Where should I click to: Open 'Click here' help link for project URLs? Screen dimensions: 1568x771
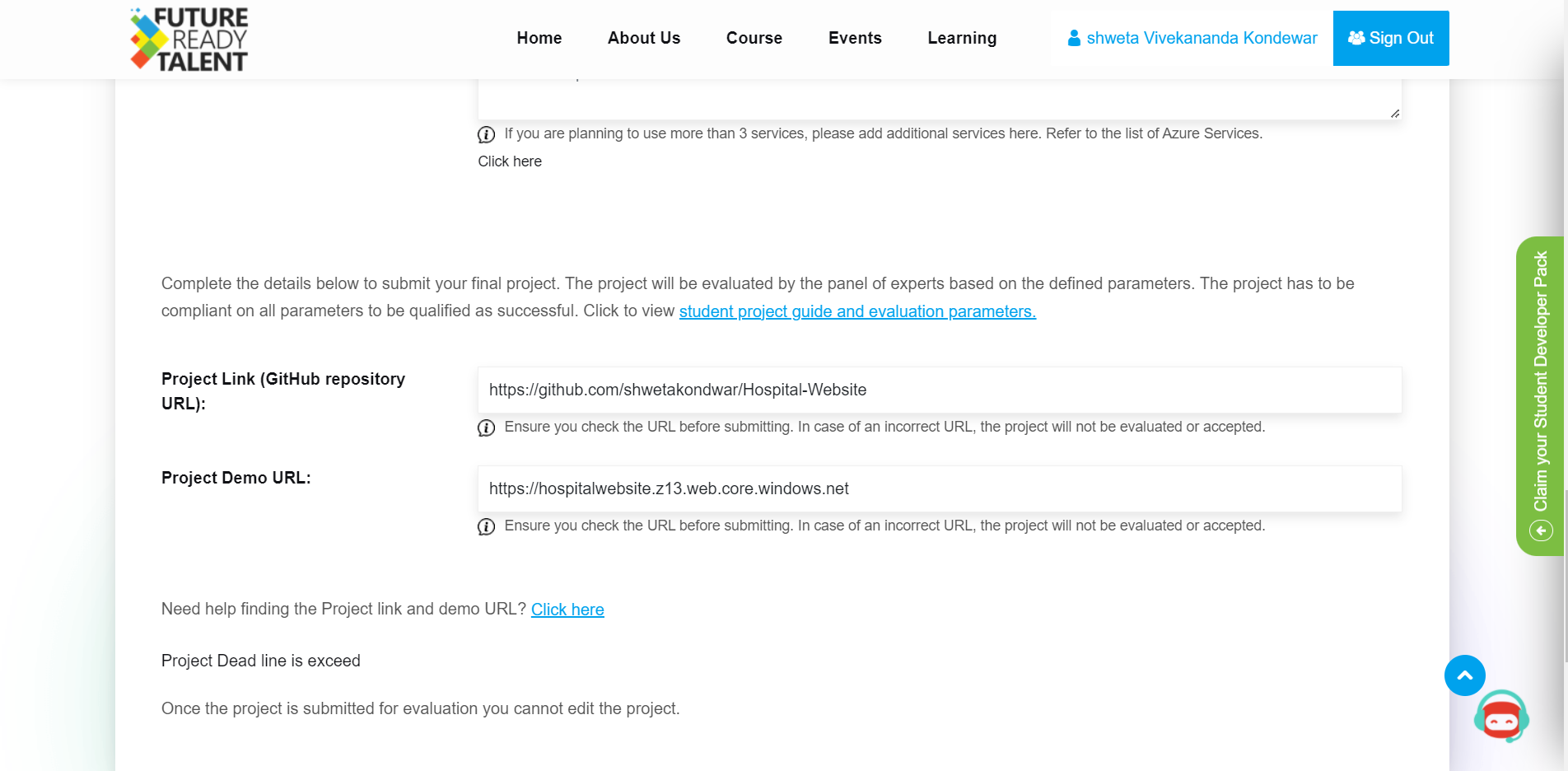click(567, 610)
